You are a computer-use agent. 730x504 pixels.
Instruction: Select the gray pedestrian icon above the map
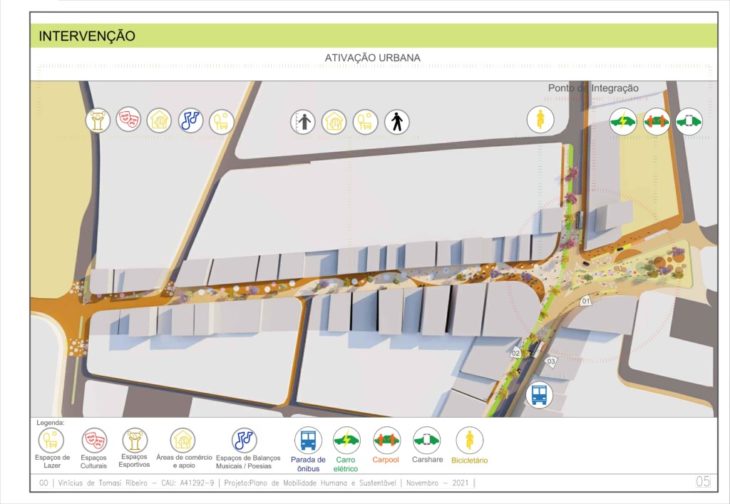pos(304,122)
